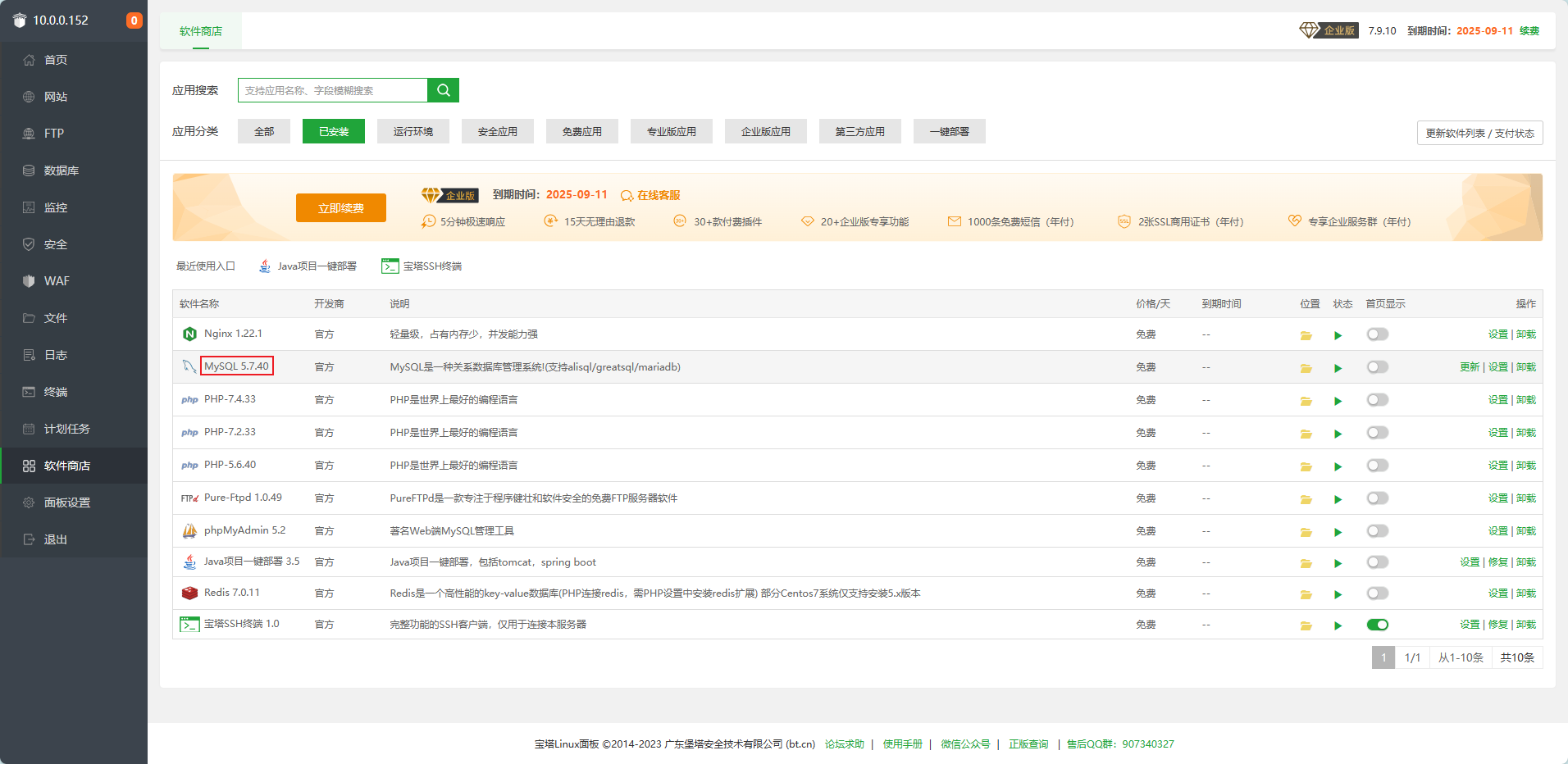Viewport: 1568px width, 764px height.
Task: Open the Redis folder location icon
Action: click(x=1306, y=594)
